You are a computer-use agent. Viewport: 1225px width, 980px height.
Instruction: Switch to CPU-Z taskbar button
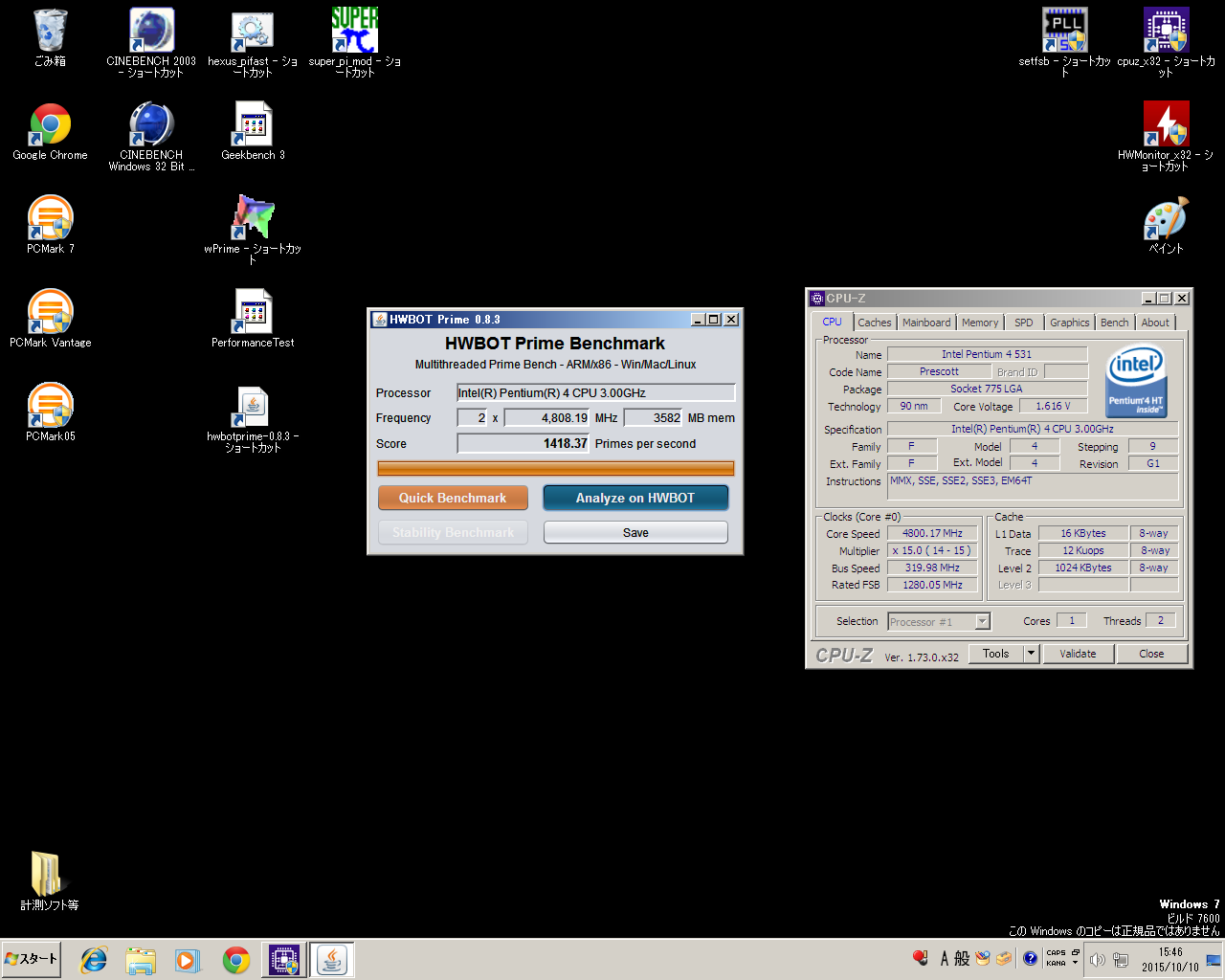point(284,960)
